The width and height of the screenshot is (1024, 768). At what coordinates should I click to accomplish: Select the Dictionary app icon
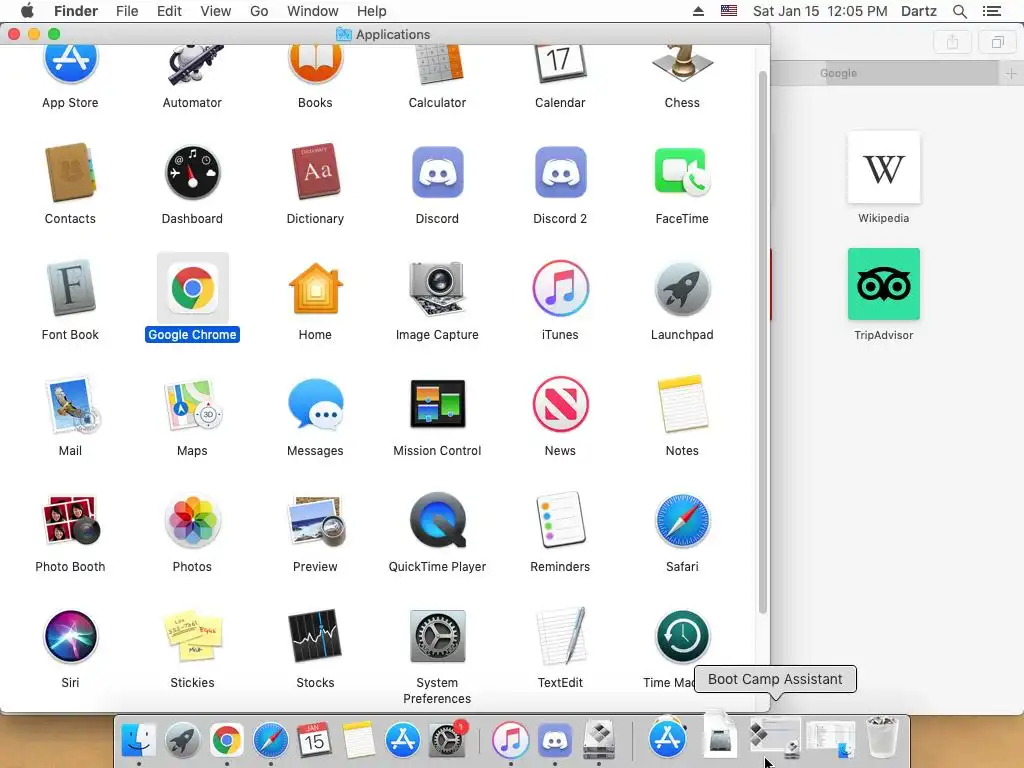point(315,171)
